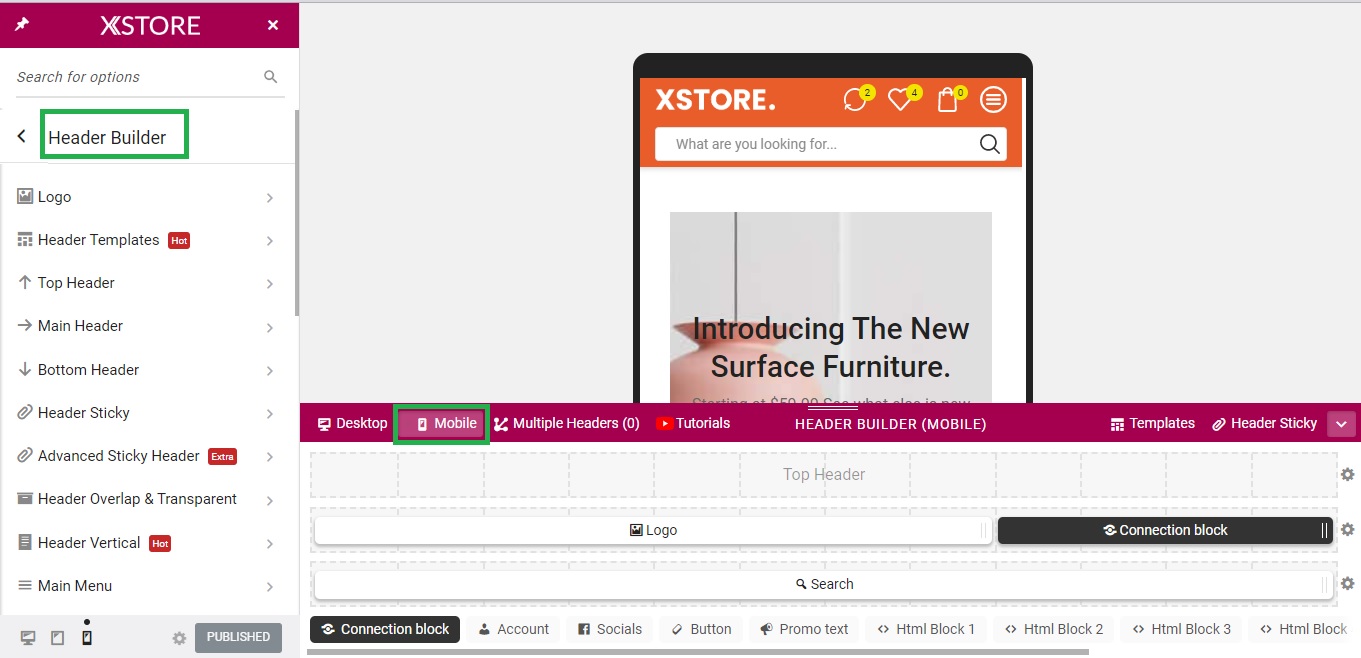The width and height of the screenshot is (1361, 658).
Task: Pick the Socials element
Action: point(610,629)
